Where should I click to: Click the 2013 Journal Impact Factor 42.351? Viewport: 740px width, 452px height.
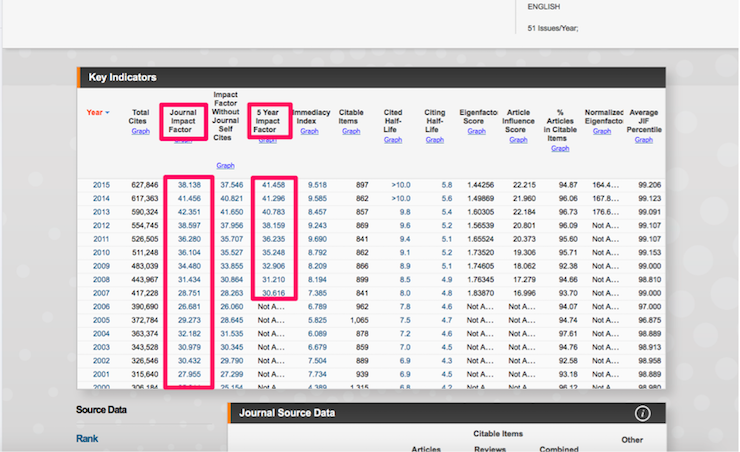point(189,212)
